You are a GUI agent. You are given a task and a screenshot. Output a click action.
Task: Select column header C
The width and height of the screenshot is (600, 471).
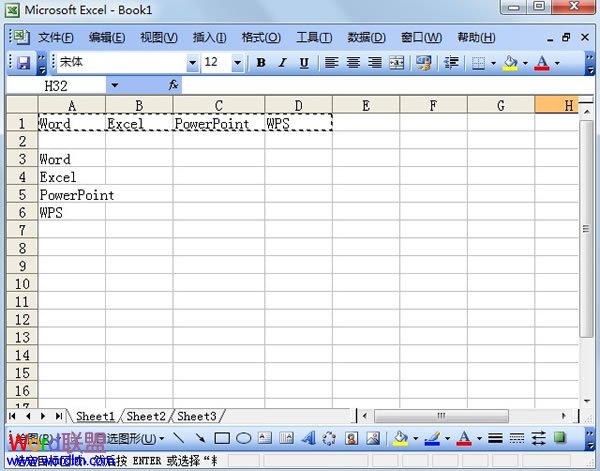[x=218, y=105]
